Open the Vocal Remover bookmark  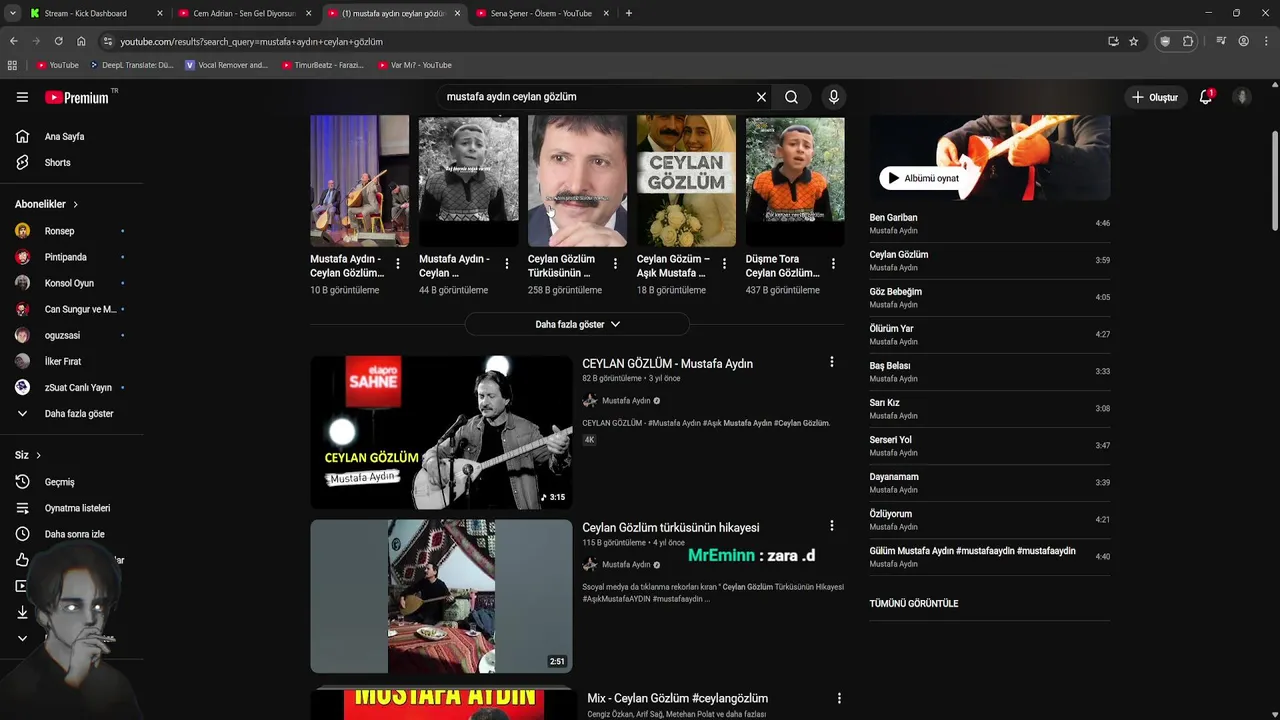pos(227,65)
